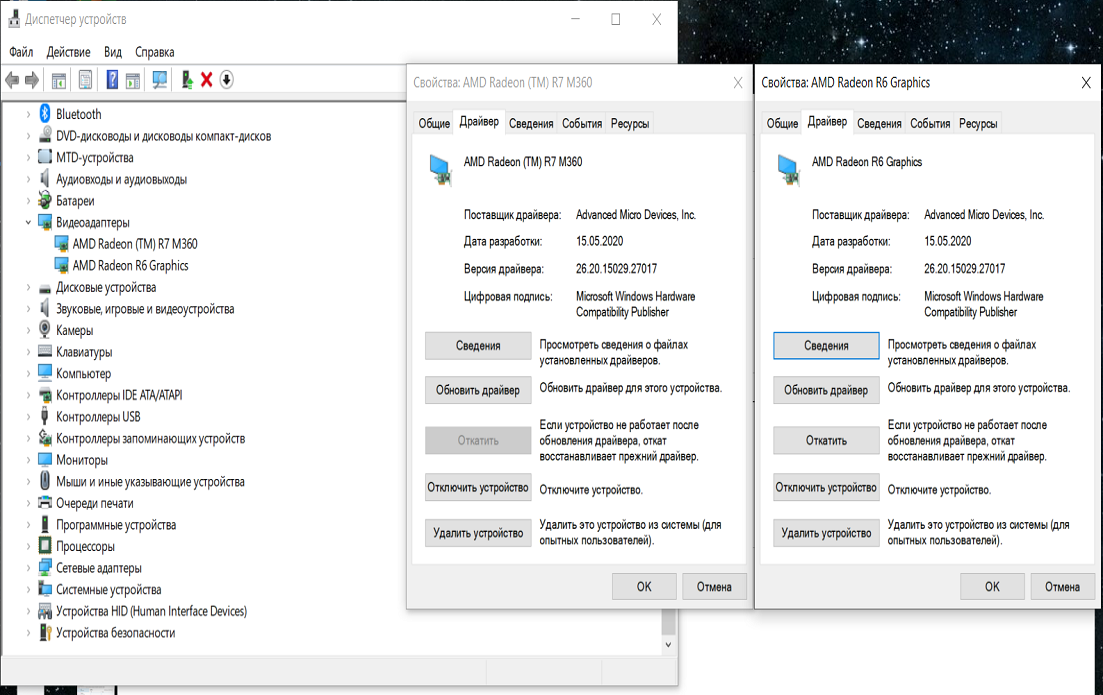Click the Сетевые адаптеры icon
The height and width of the screenshot is (695, 1103).
pos(45,567)
